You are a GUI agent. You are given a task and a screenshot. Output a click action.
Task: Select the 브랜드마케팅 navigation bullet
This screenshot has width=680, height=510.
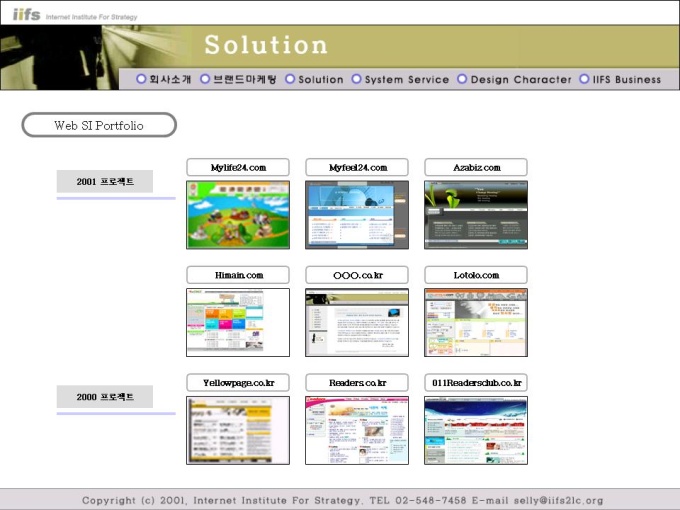[205, 79]
